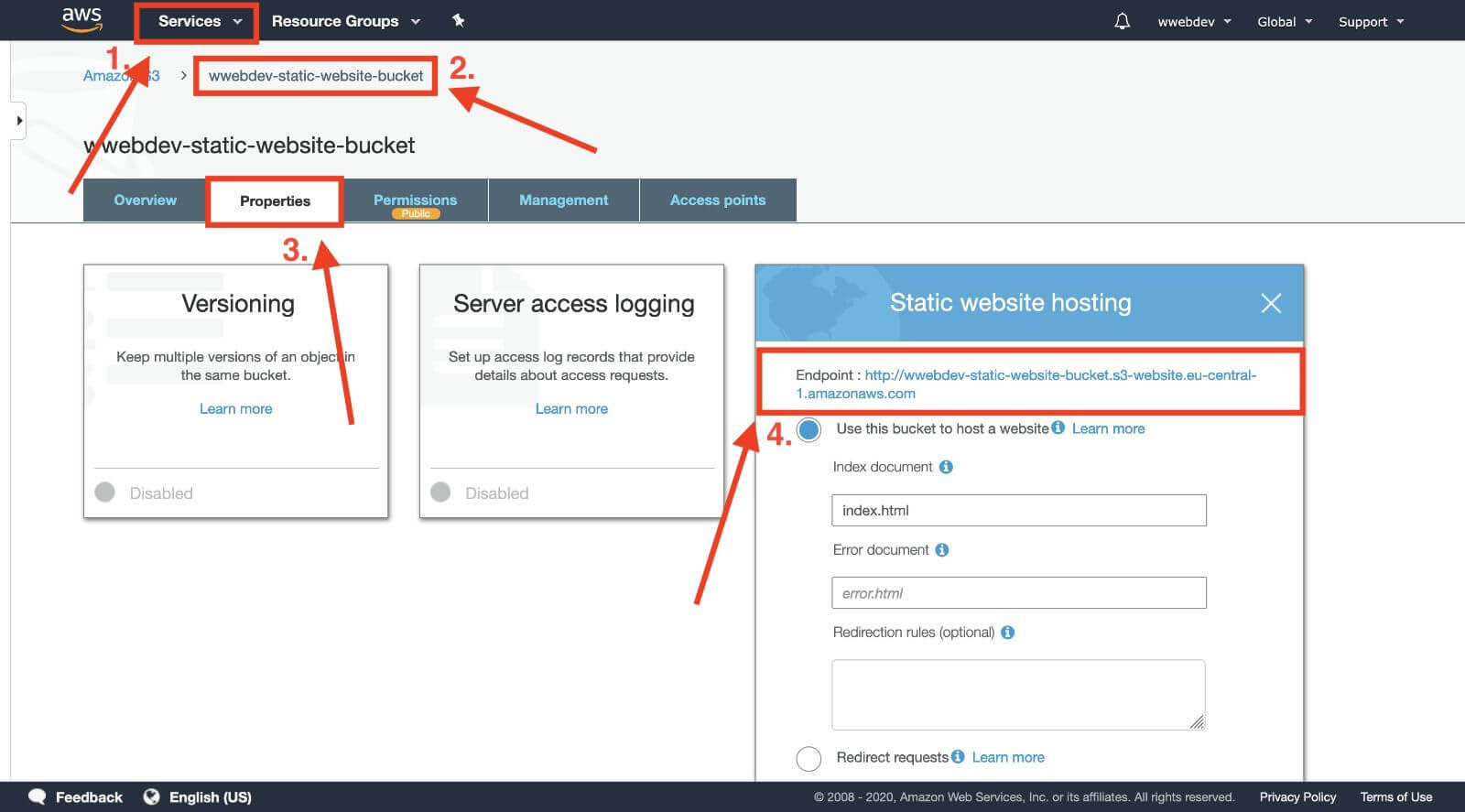Open the Privacy Policy link
Image resolution: width=1465 pixels, height=812 pixels.
click(x=1297, y=796)
